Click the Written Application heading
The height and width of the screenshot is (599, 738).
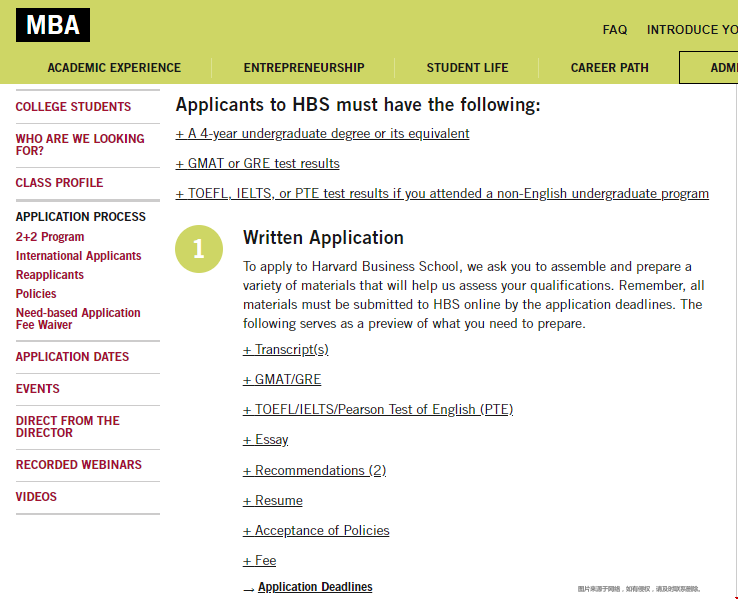[x=323, y=238]
